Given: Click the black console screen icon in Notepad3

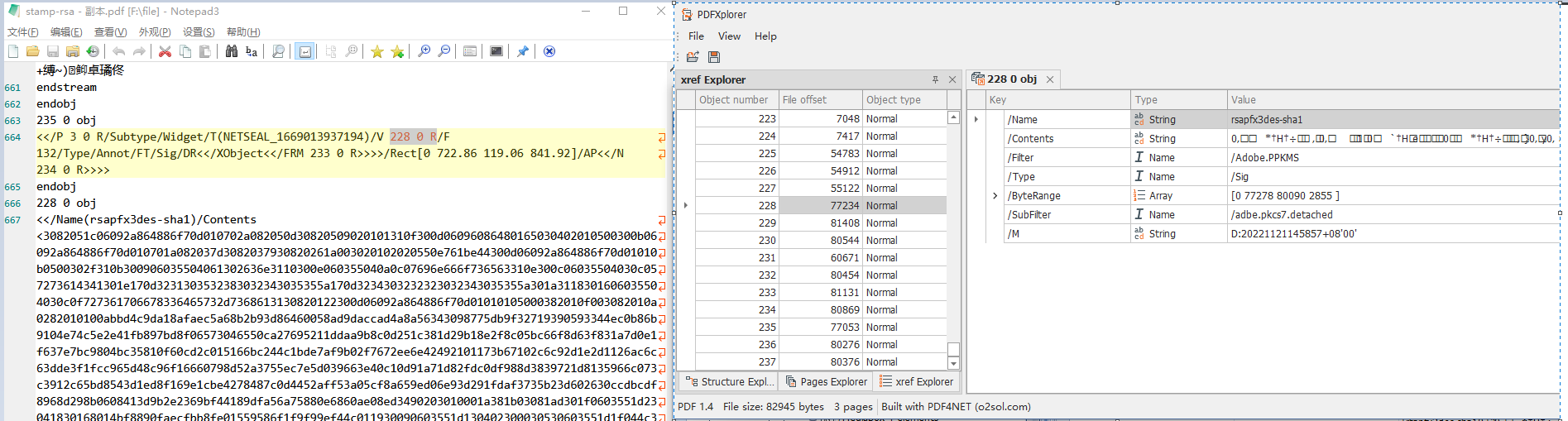Looking at the screenshot, I should coord(496,51).
